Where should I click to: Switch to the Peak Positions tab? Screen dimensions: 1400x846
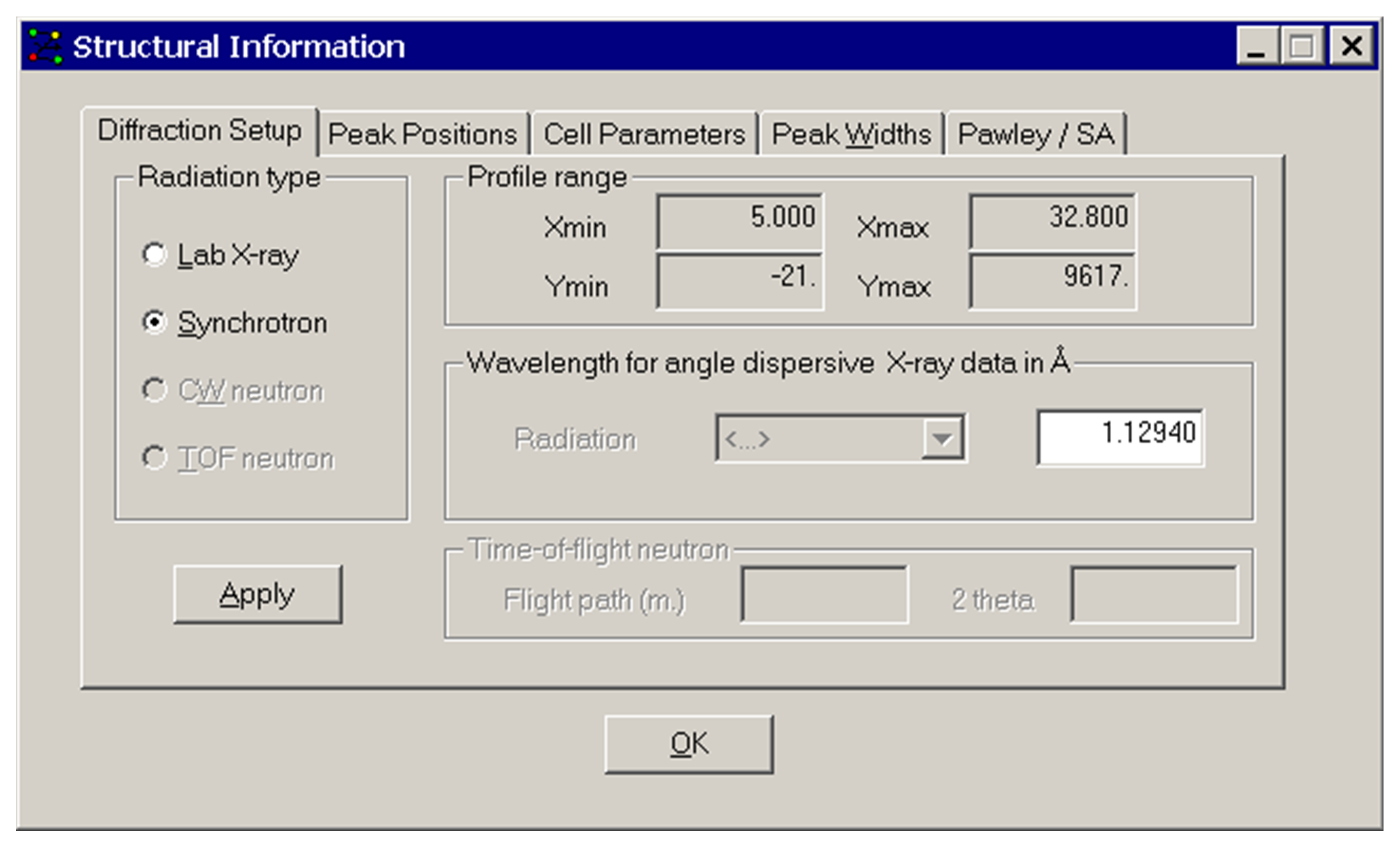[422, 135]
